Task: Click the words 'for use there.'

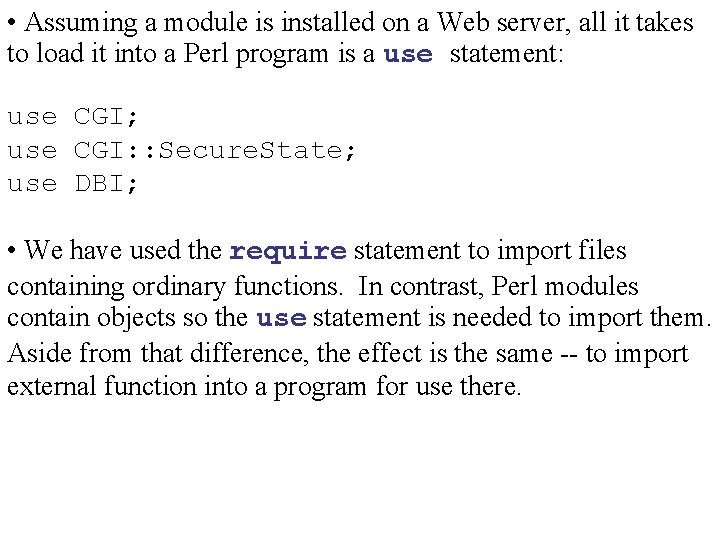Action: point(449,386)
